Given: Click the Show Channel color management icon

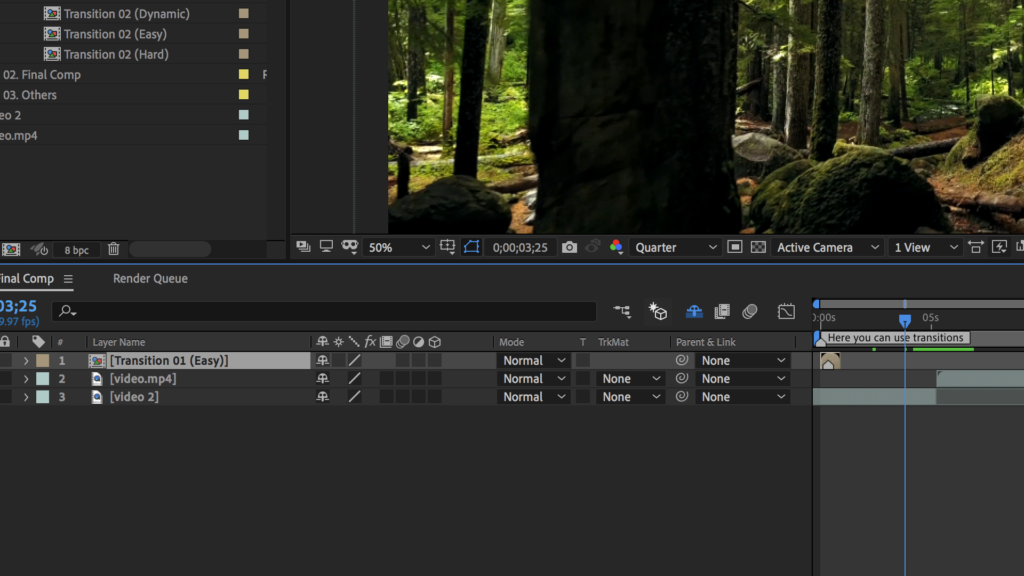Looking at the screenshot, I should point(616,247).
